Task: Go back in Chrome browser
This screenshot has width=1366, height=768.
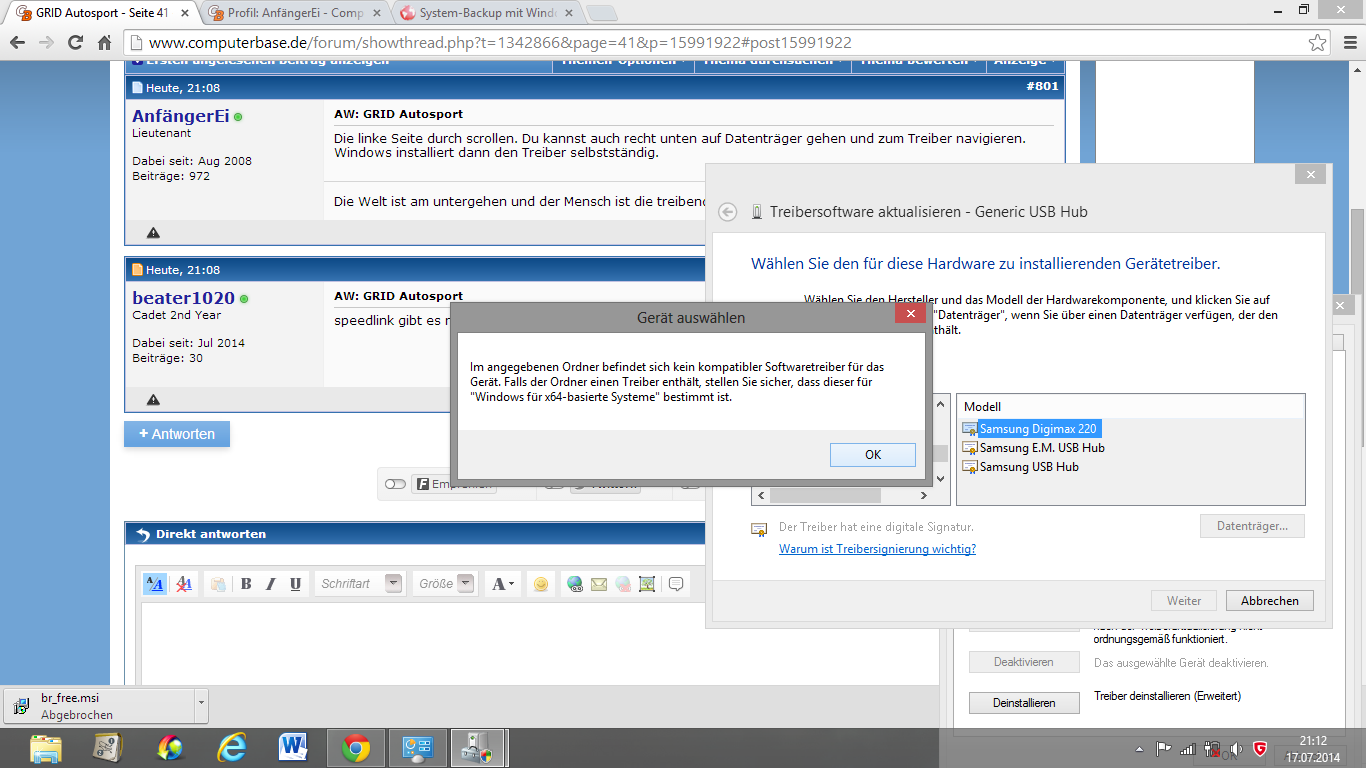Action: point(17,43)
